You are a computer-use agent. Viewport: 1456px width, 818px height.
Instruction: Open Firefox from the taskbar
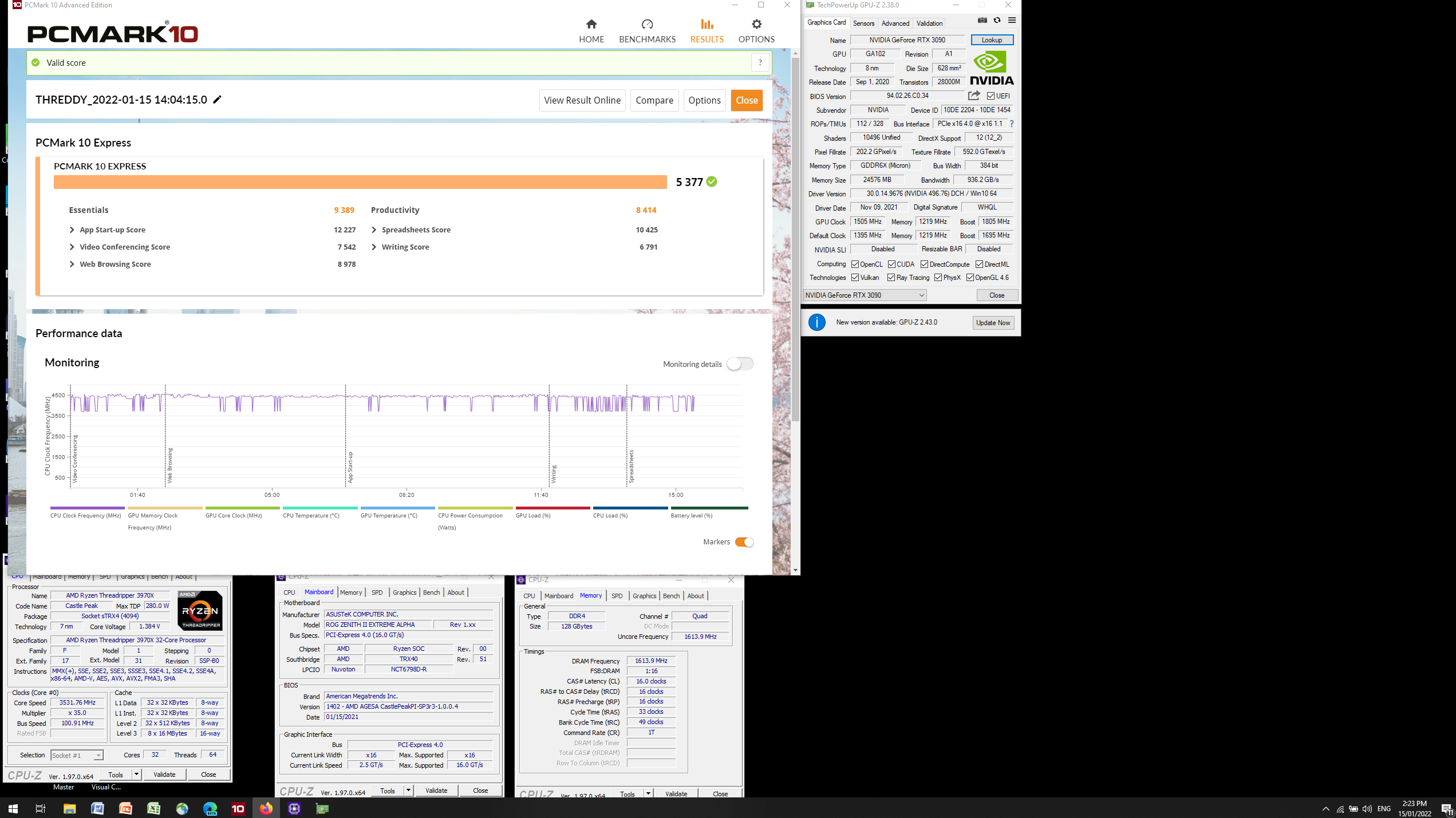click(266, 808)
